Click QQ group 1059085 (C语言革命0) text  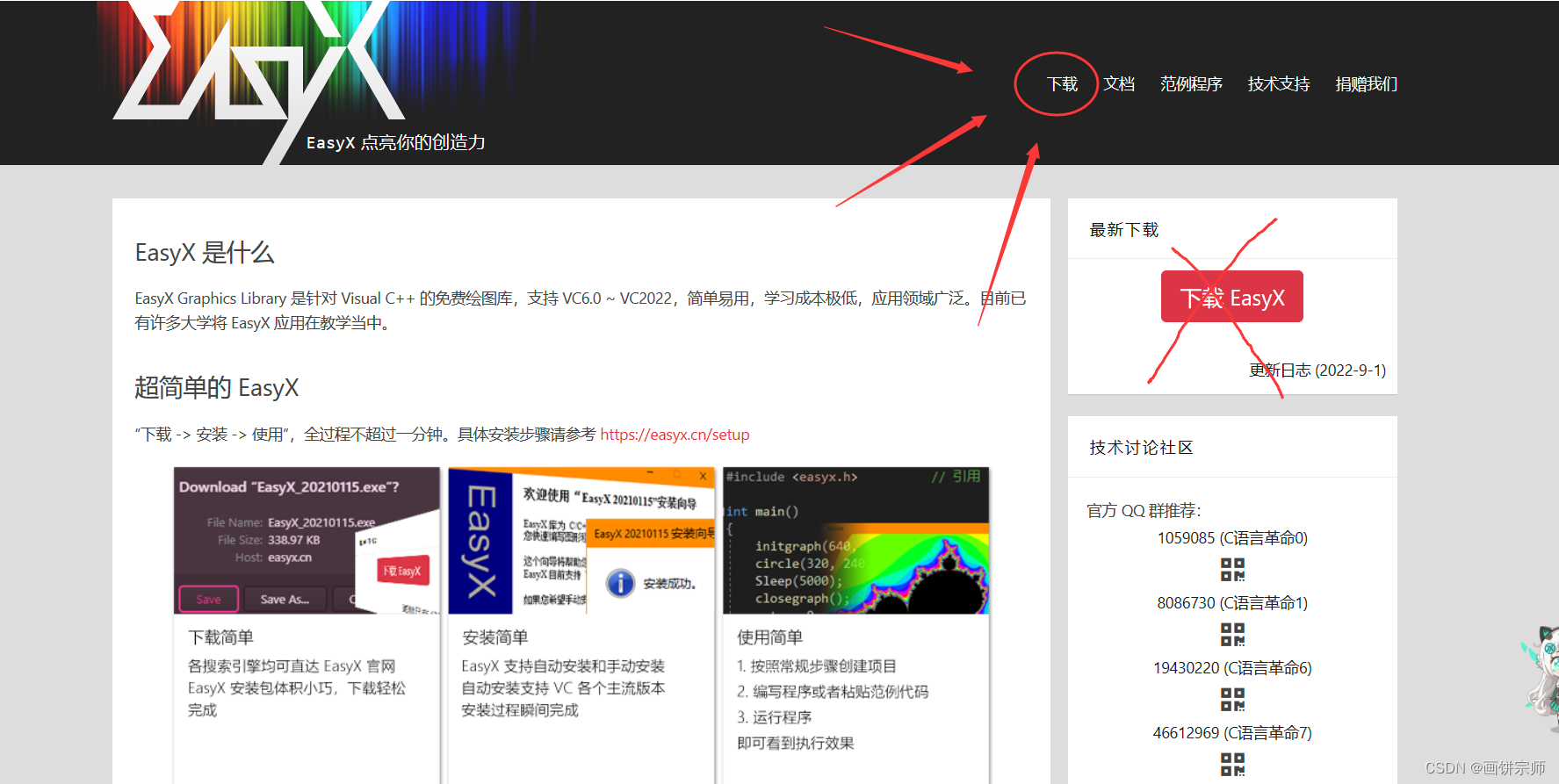[1232, 538]
